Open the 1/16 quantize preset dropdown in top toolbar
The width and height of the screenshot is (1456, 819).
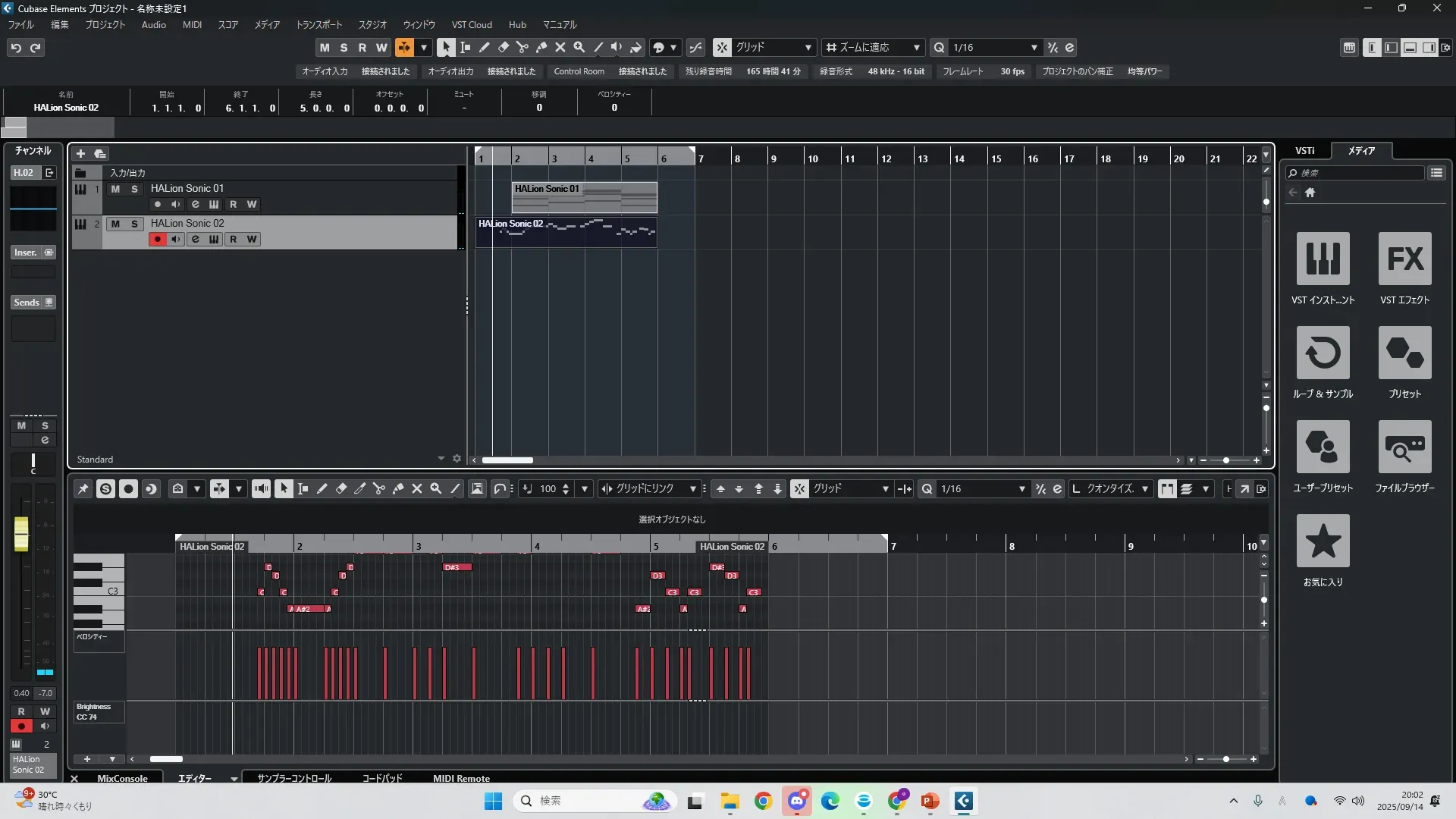click(x=995, y=47)
